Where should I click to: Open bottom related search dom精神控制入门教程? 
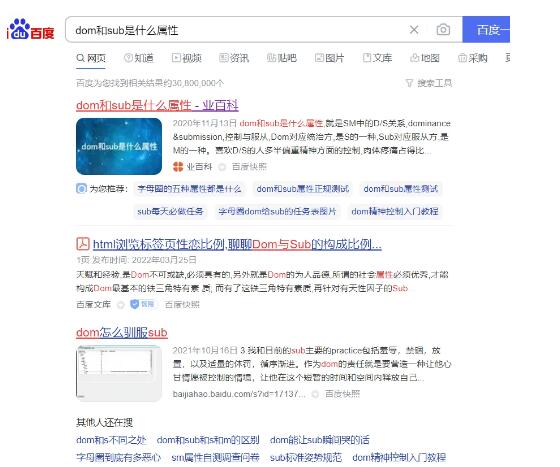[399, 457]
